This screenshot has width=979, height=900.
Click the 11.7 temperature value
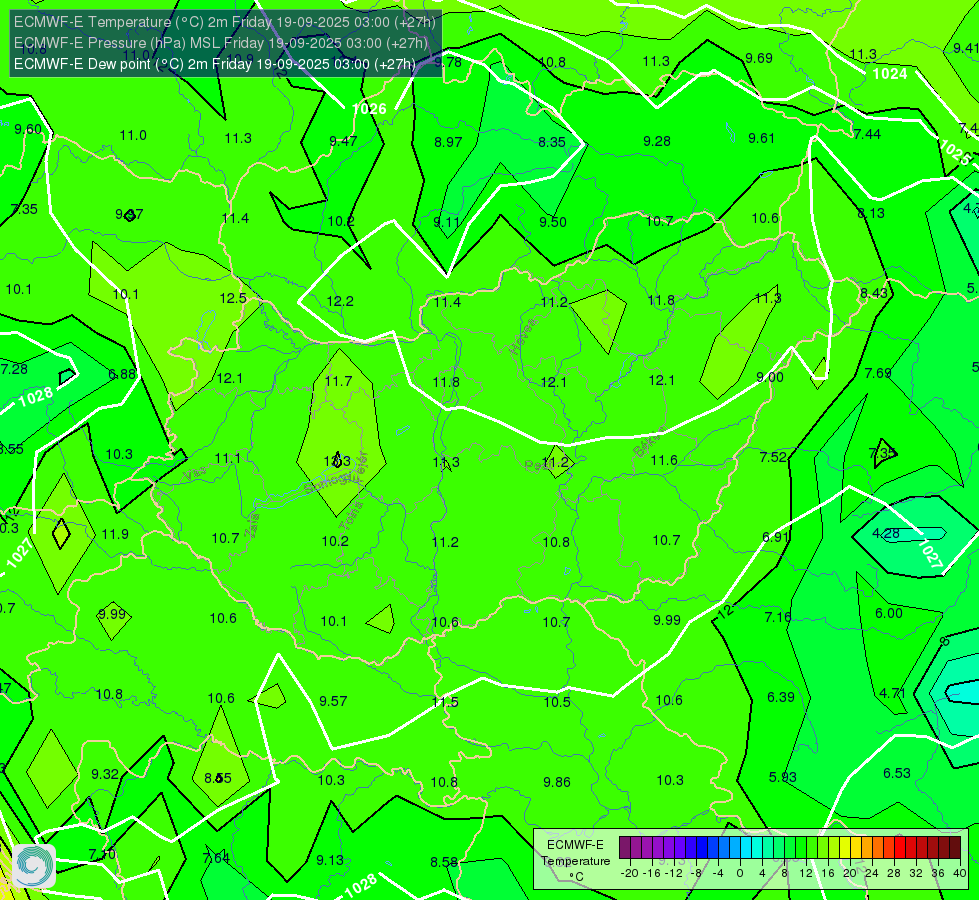pos(338,381)
